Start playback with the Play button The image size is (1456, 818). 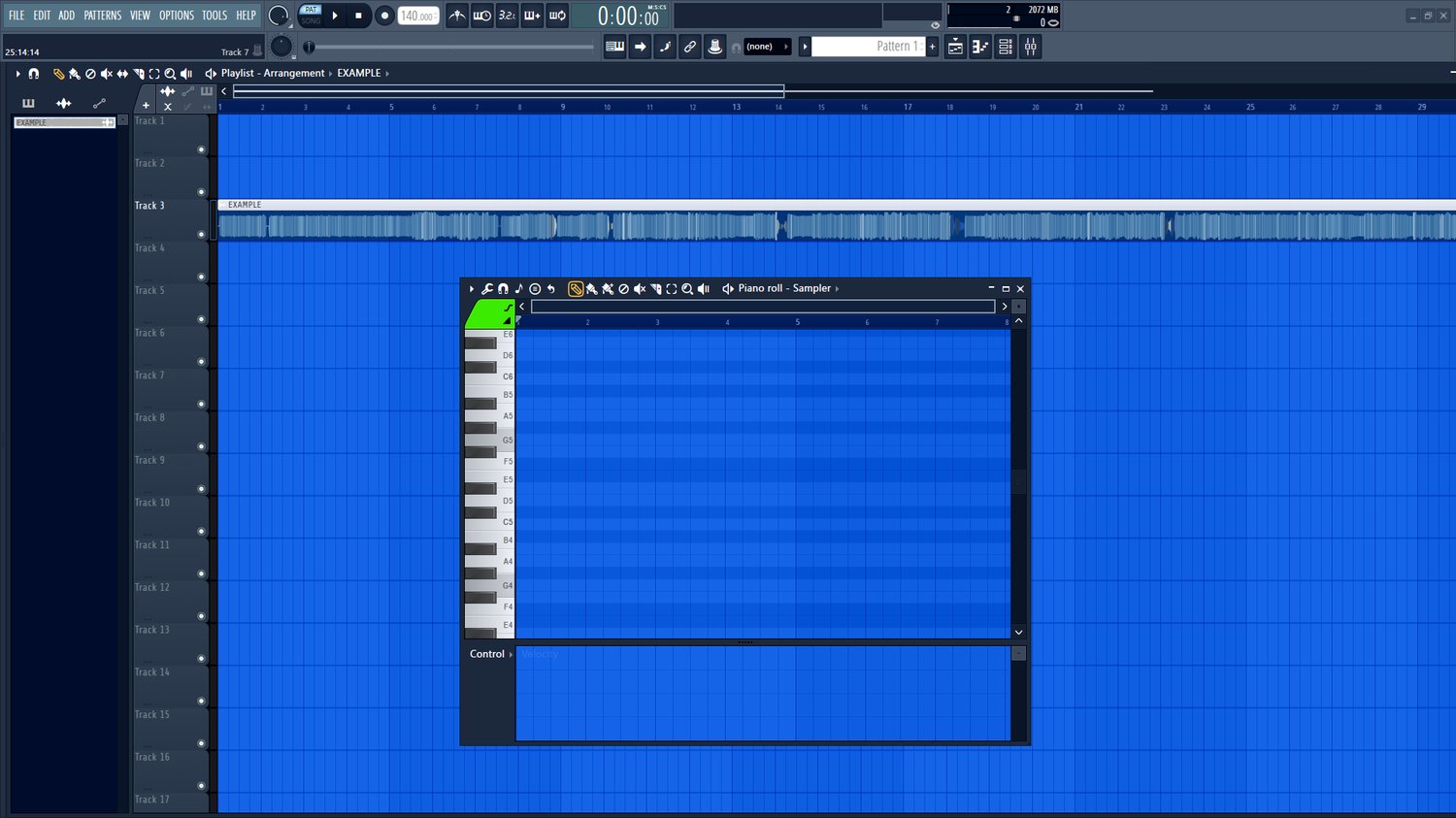[335, 16]
